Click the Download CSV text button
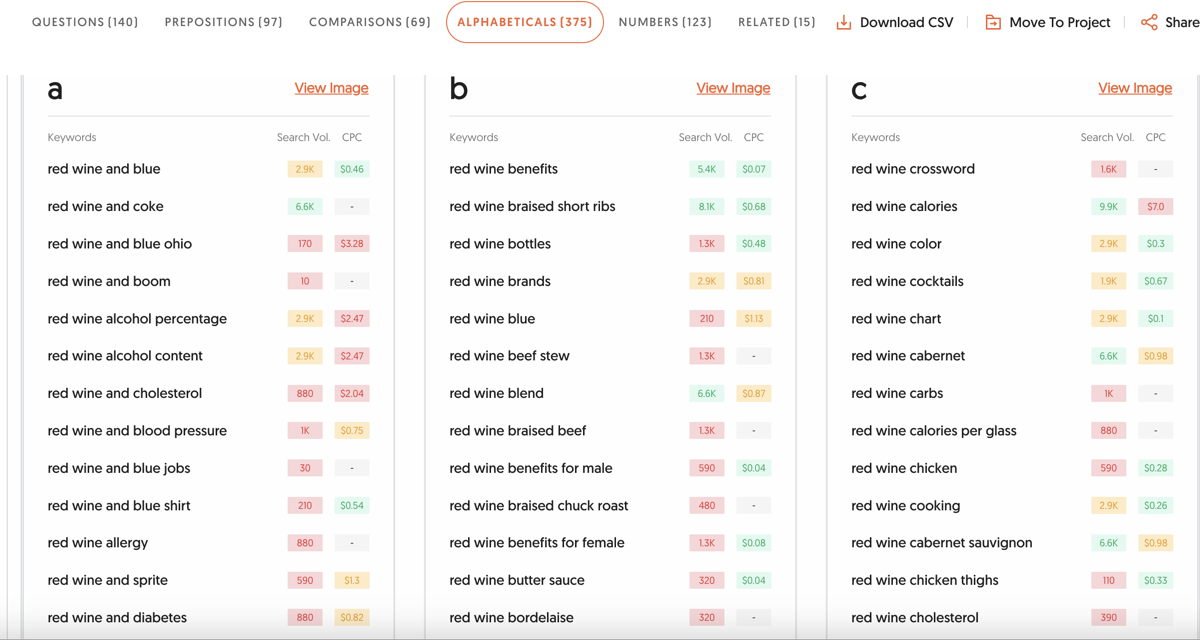Image resolution: width=1200 pixels, height=640 pixels. pyautogui.click(x=906, y=22)
